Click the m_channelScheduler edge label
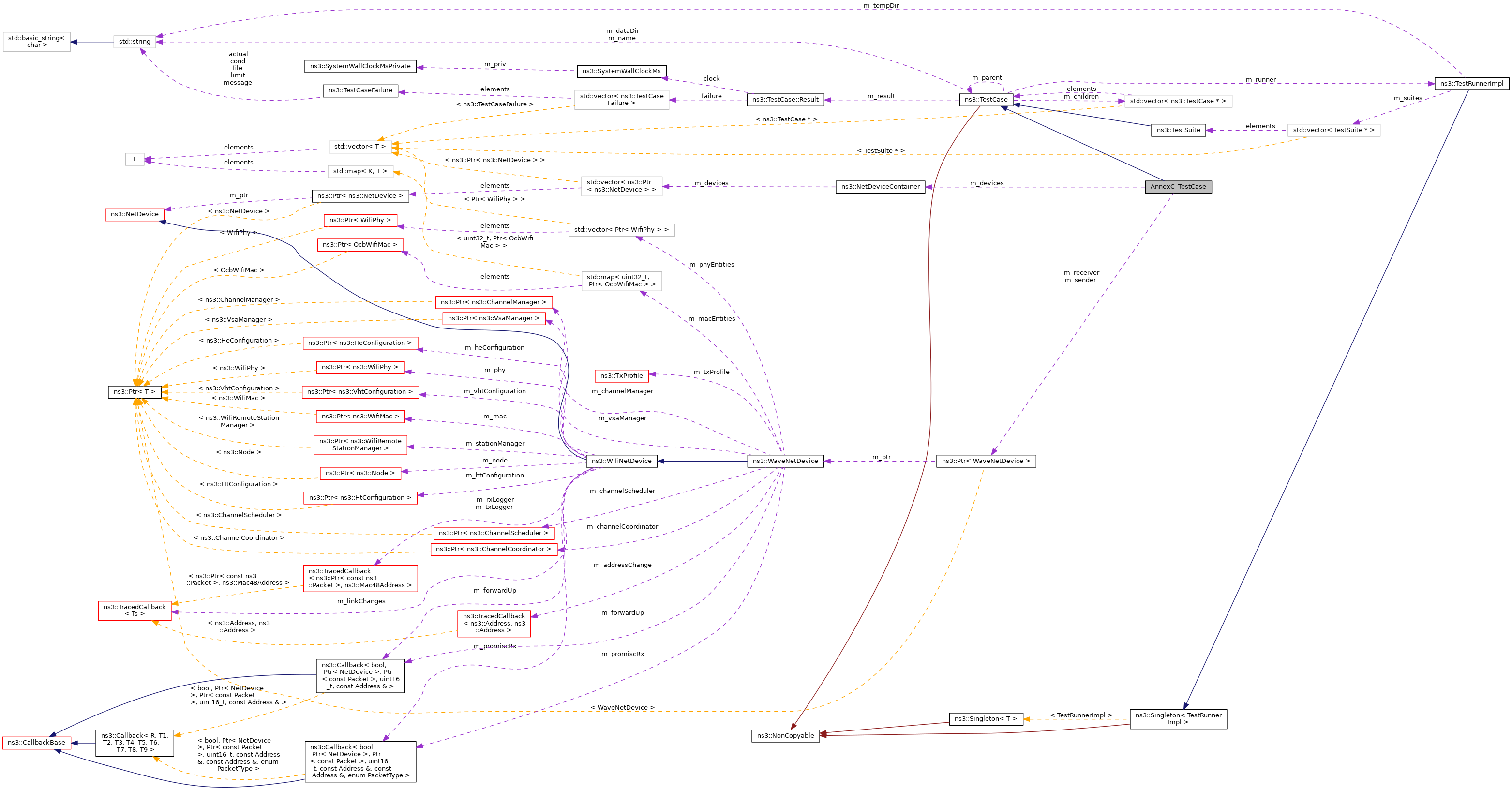 (x=622, y=491)
